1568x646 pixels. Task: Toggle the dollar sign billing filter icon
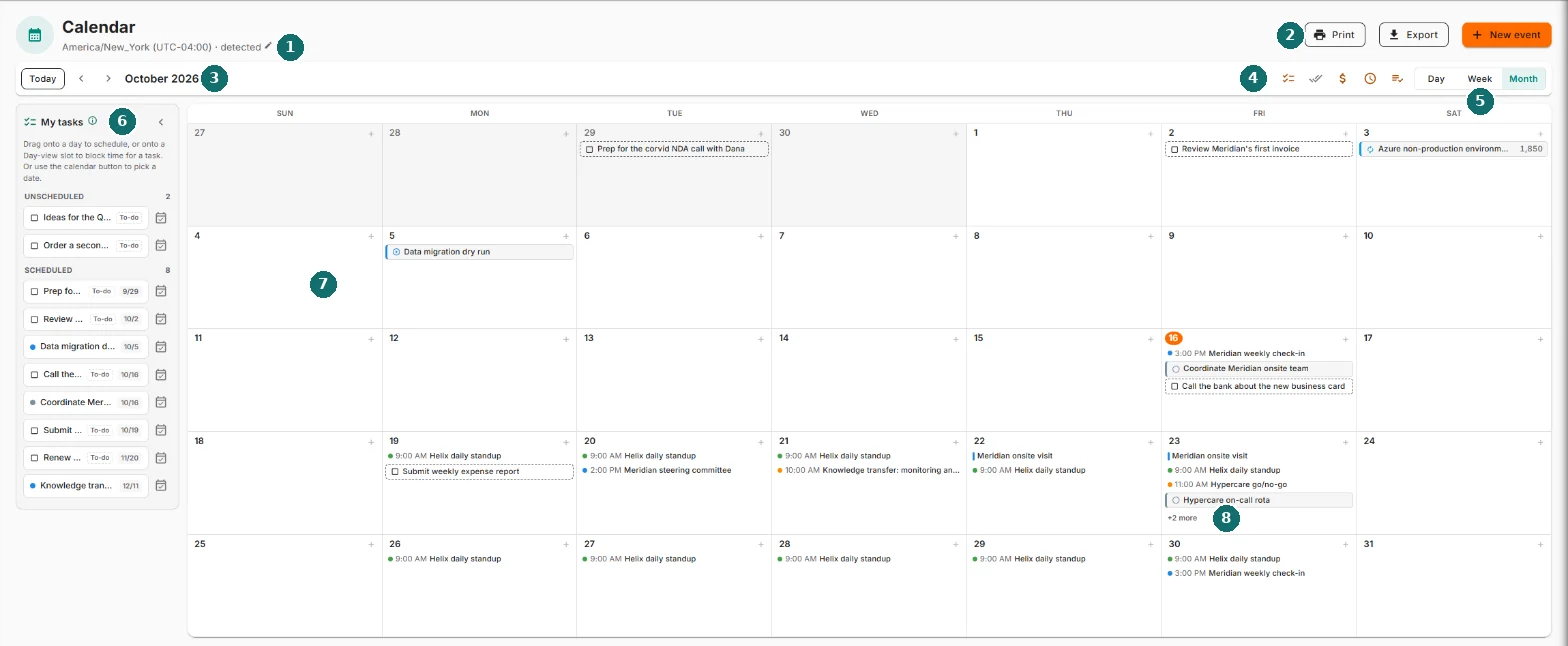coord(1343,78)
